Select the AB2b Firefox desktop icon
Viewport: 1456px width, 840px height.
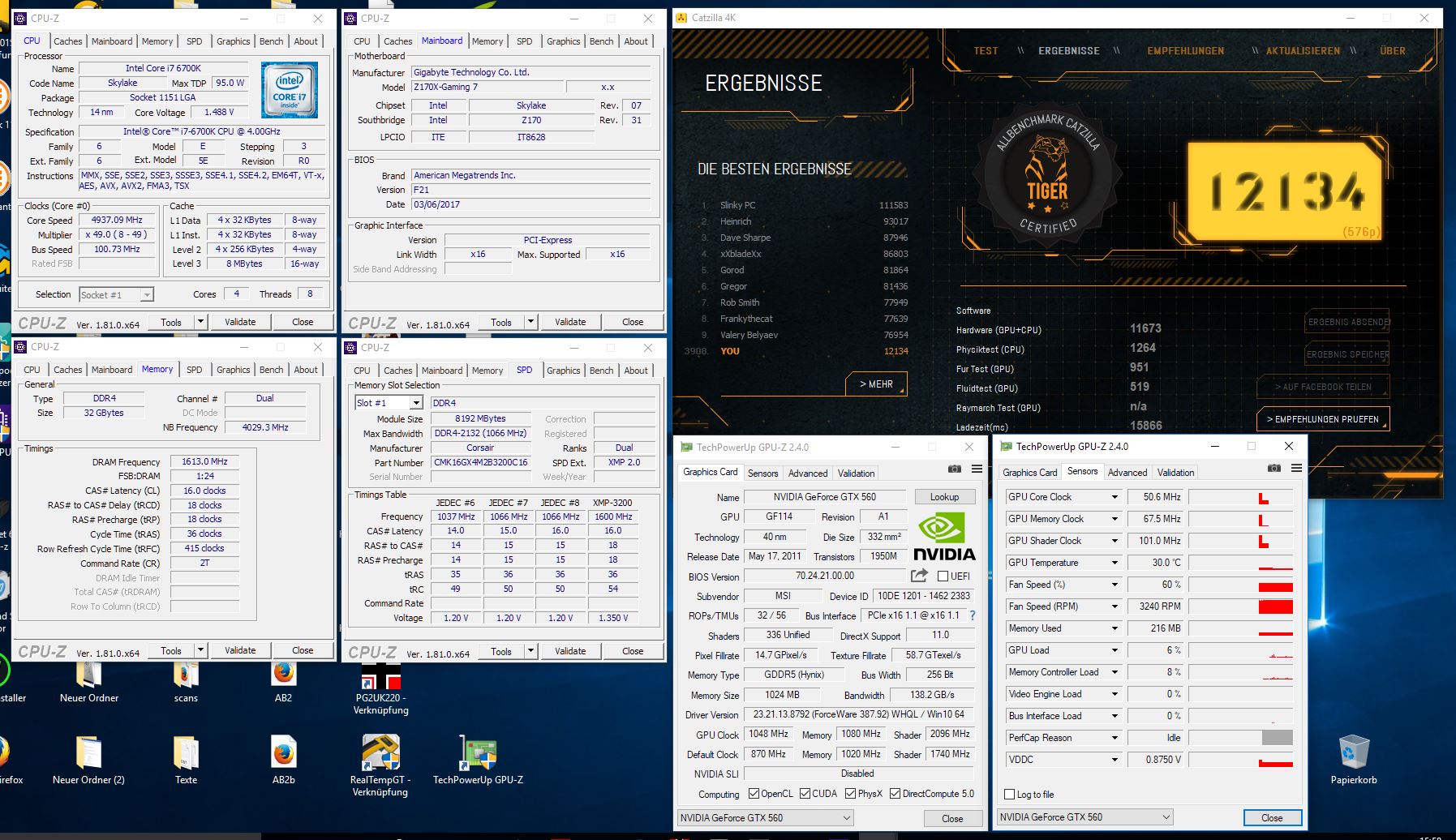(283, 760)
